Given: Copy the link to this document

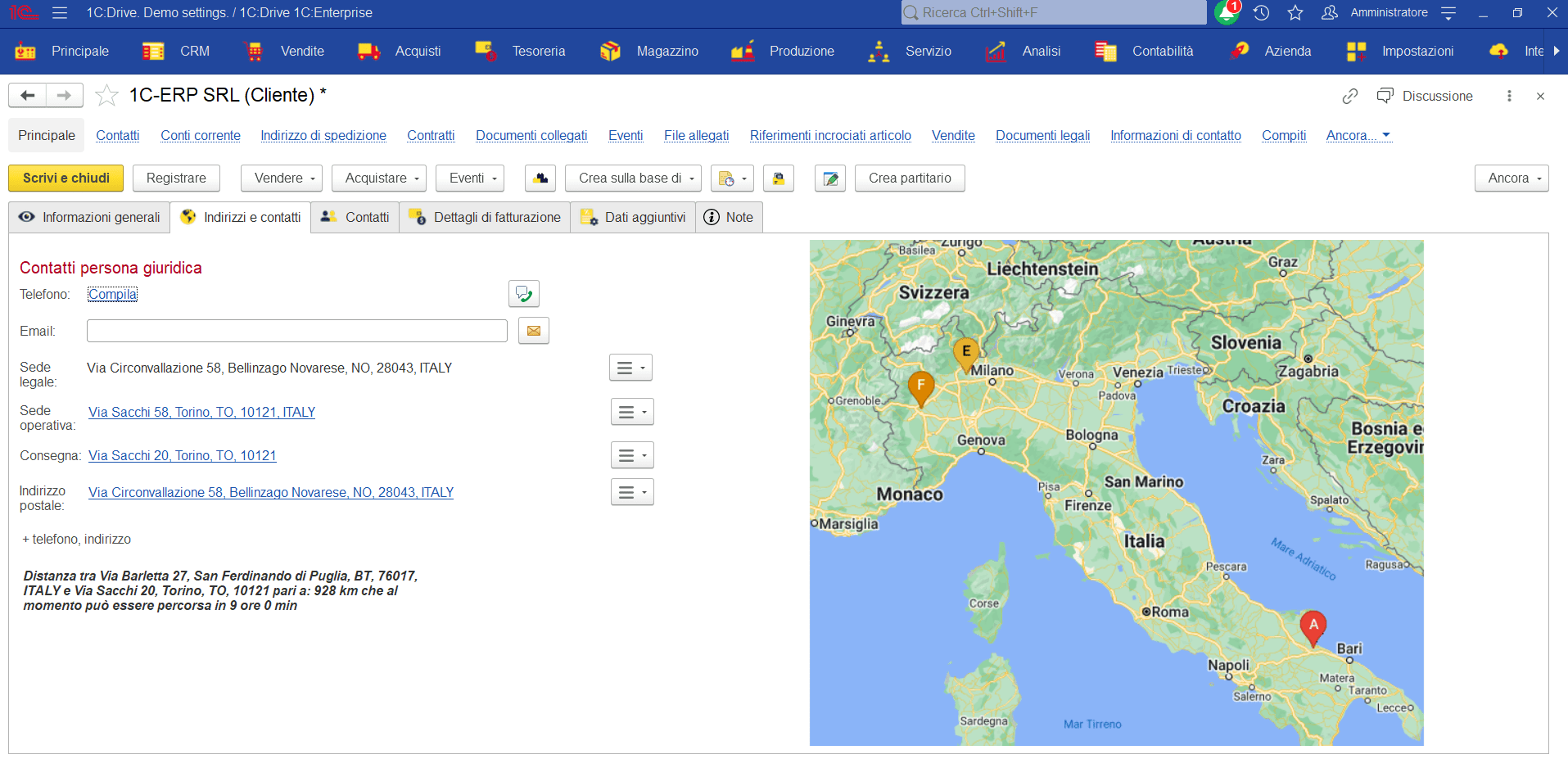Looking at the screenshot, I should pyautogui.click(x=1350, y=96).
